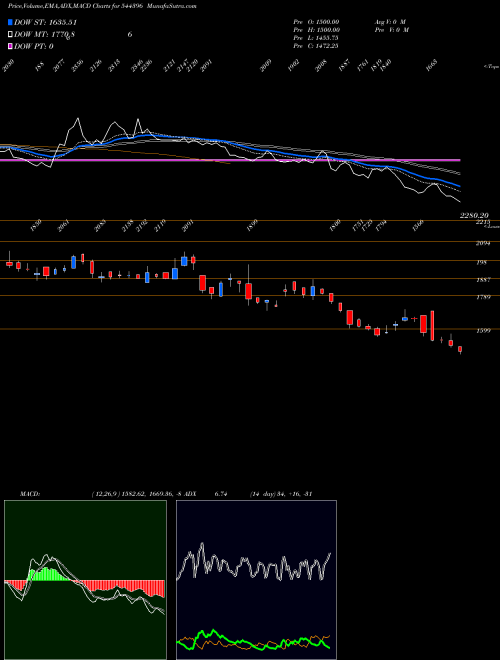The image size is (500, 660).
Task: Select the chart title text at top
Action: [102, 6]
